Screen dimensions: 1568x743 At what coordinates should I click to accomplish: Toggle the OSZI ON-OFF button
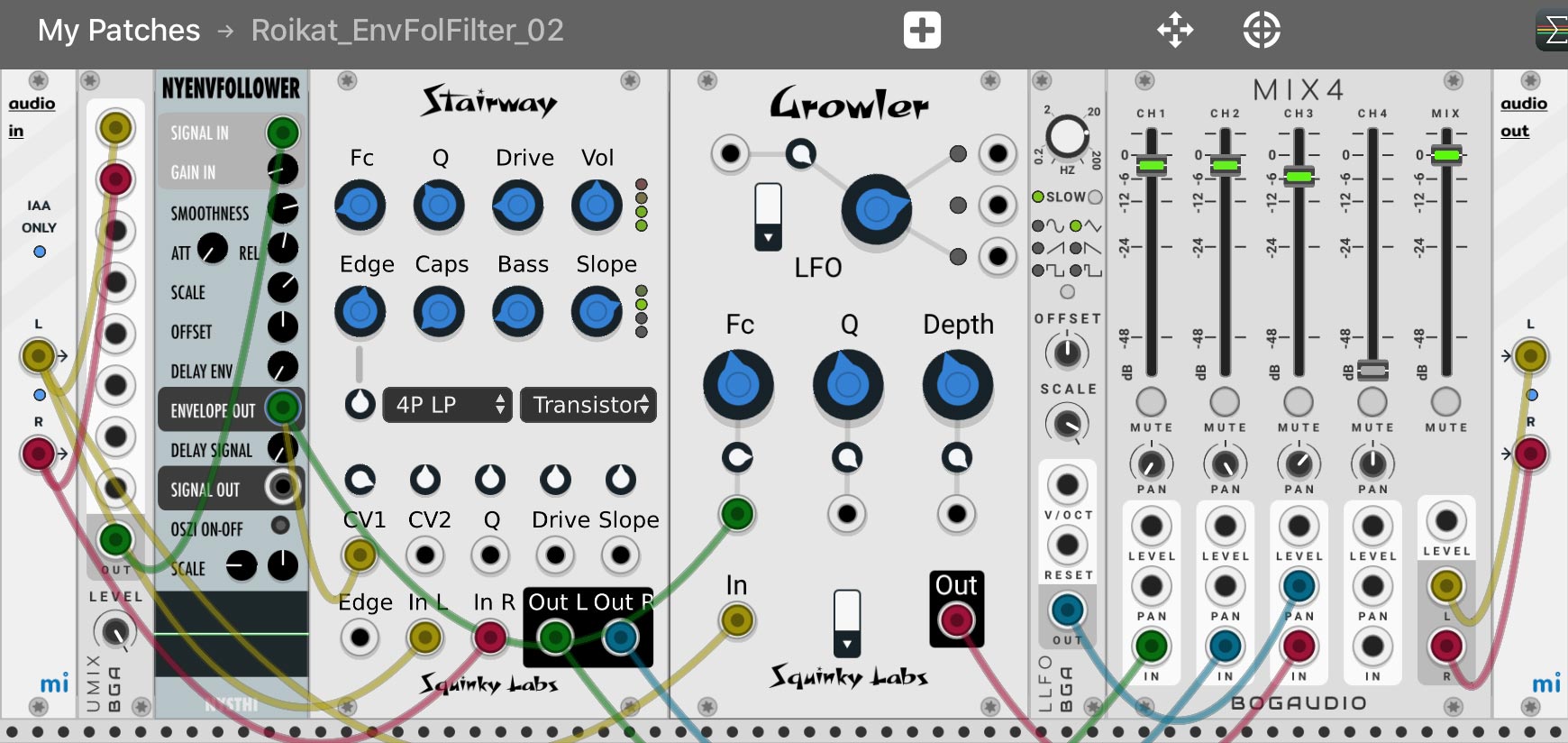tap(280, 525)
